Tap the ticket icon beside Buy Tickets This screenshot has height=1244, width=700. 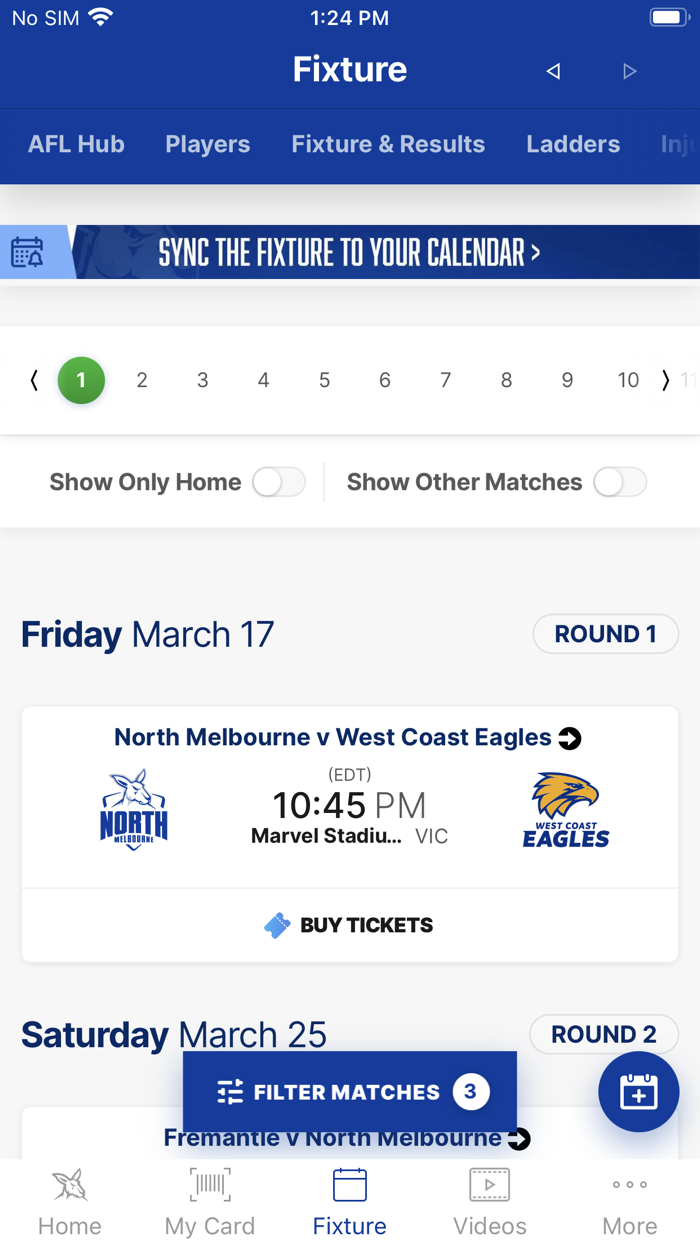276,925
